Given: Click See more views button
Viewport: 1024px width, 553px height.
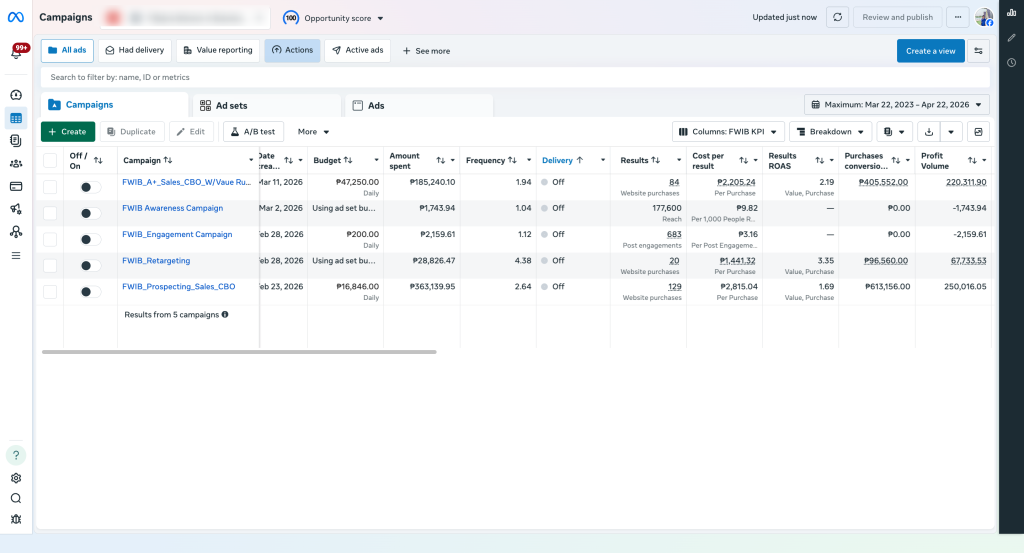Looking at the screenshot, I should (x=426, y=51).
